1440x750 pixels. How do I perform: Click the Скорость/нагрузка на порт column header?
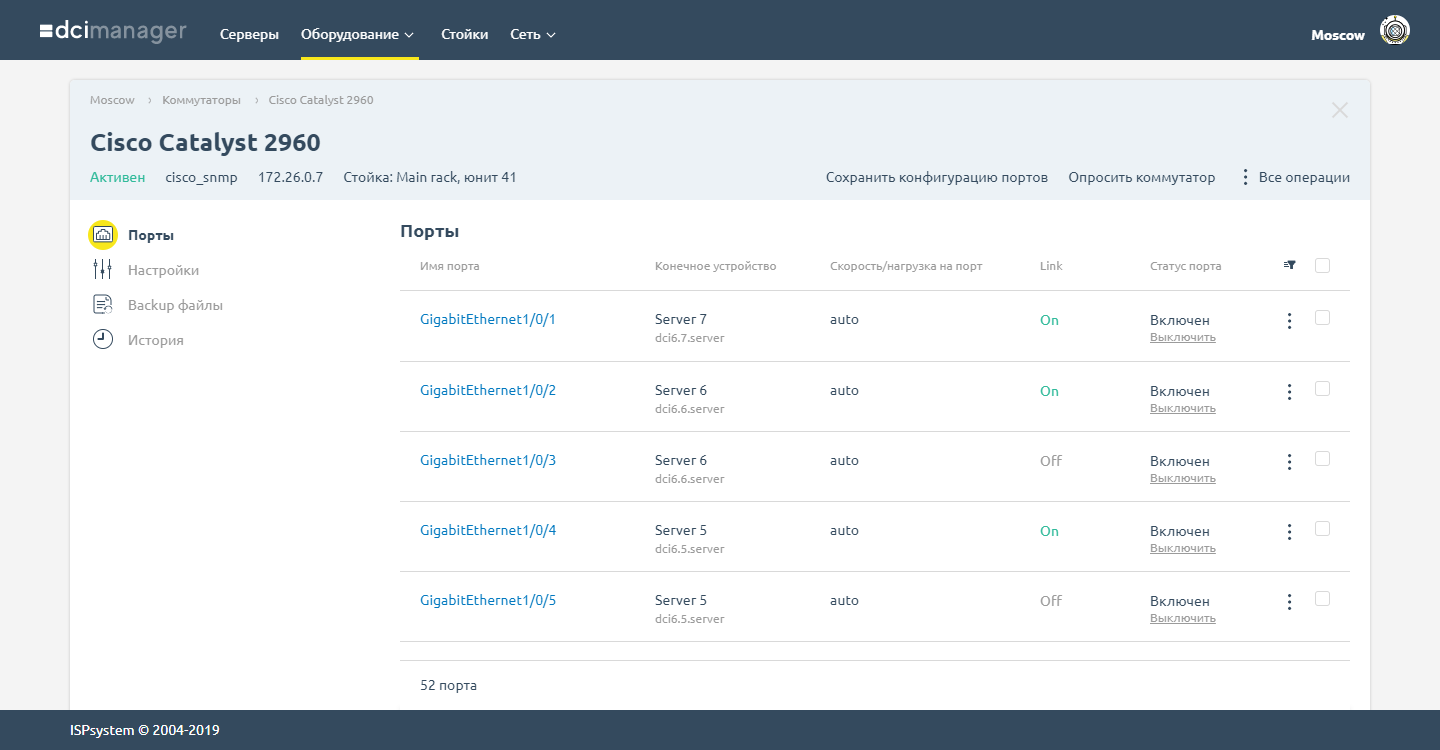coord(906,266)
